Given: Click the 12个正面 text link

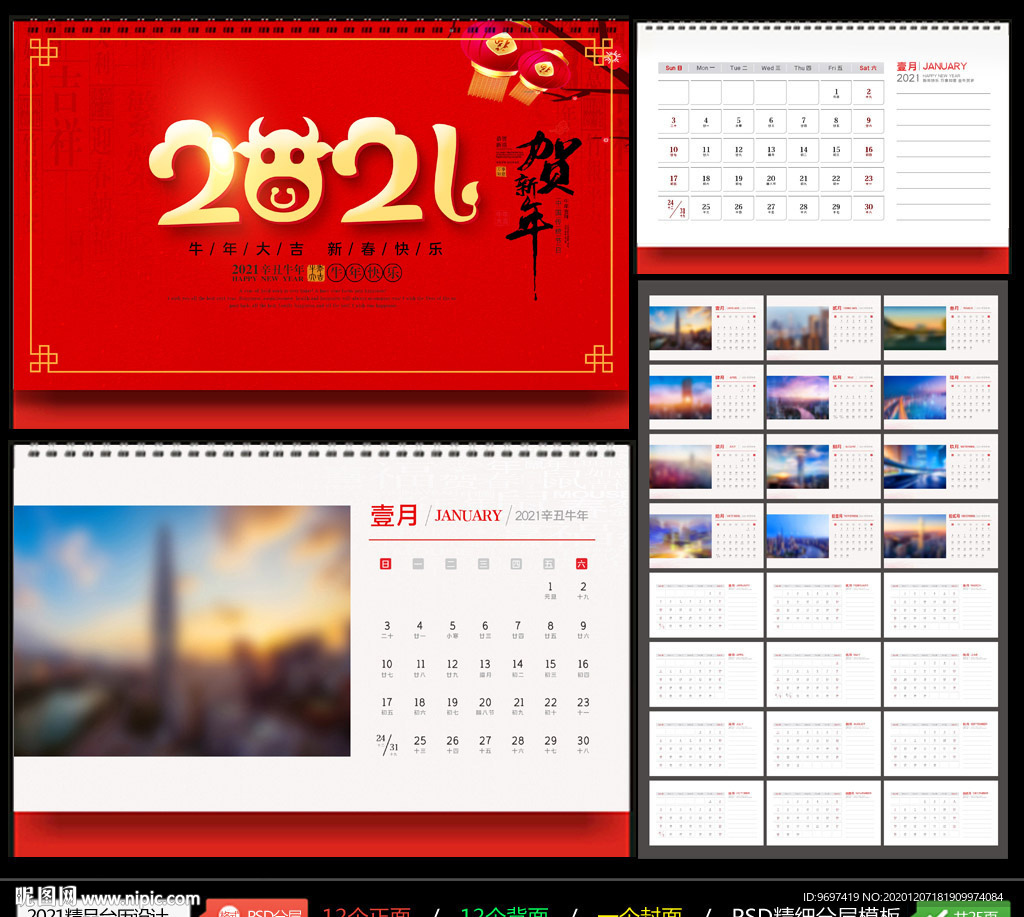Looking at the screenshot, I should [373, 912].
